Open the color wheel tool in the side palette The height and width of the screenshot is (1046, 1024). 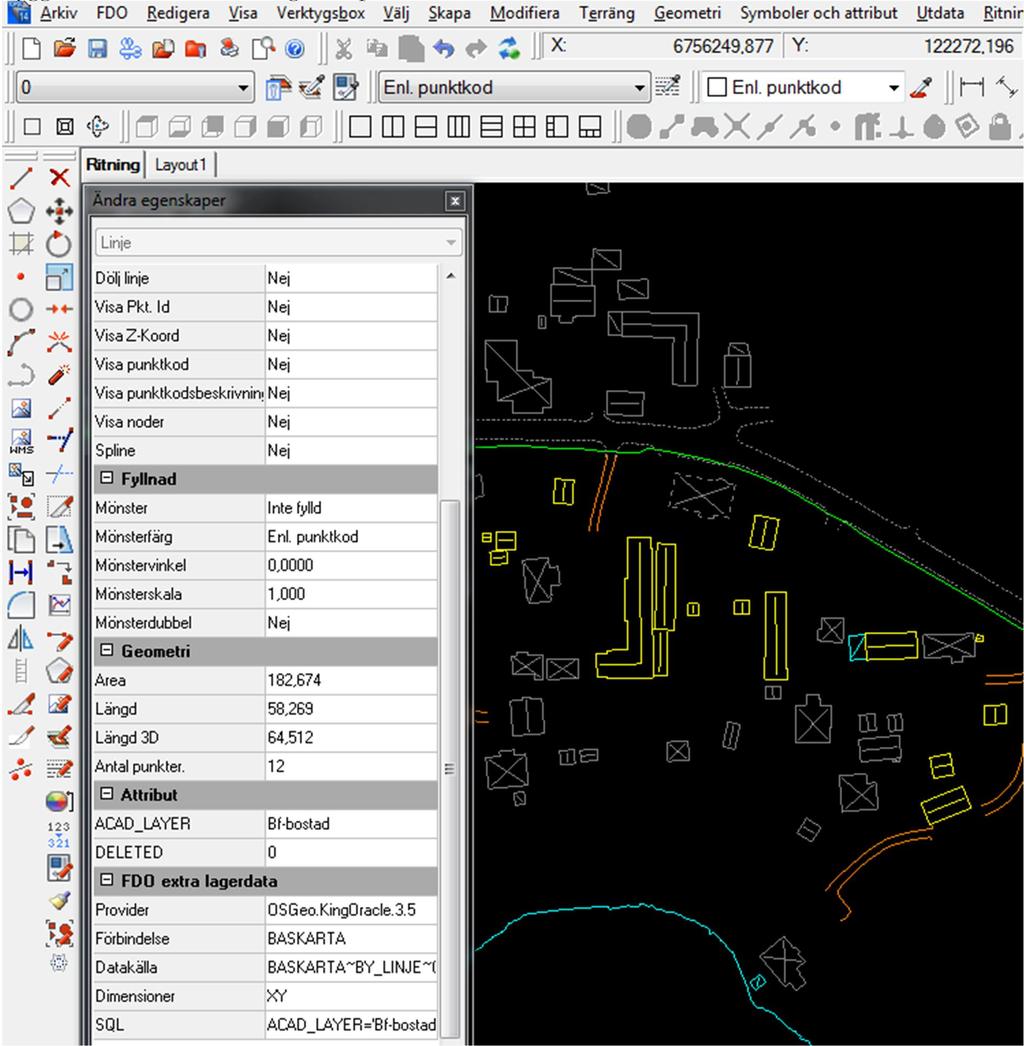point(59,801)
